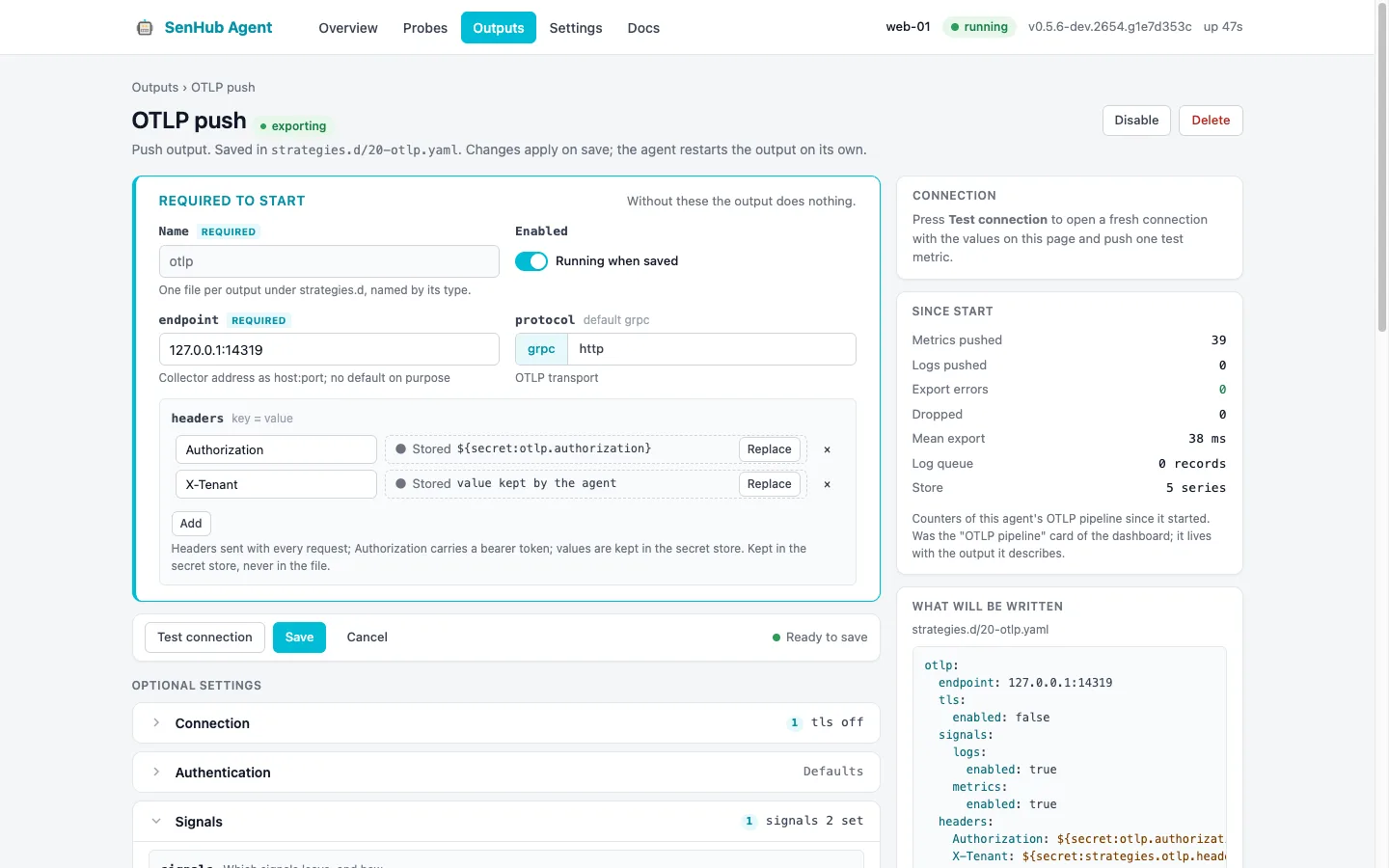The width and height of the screenshot is (1389, 868).
Task: Select grpc protocol option
Action: 541,349
